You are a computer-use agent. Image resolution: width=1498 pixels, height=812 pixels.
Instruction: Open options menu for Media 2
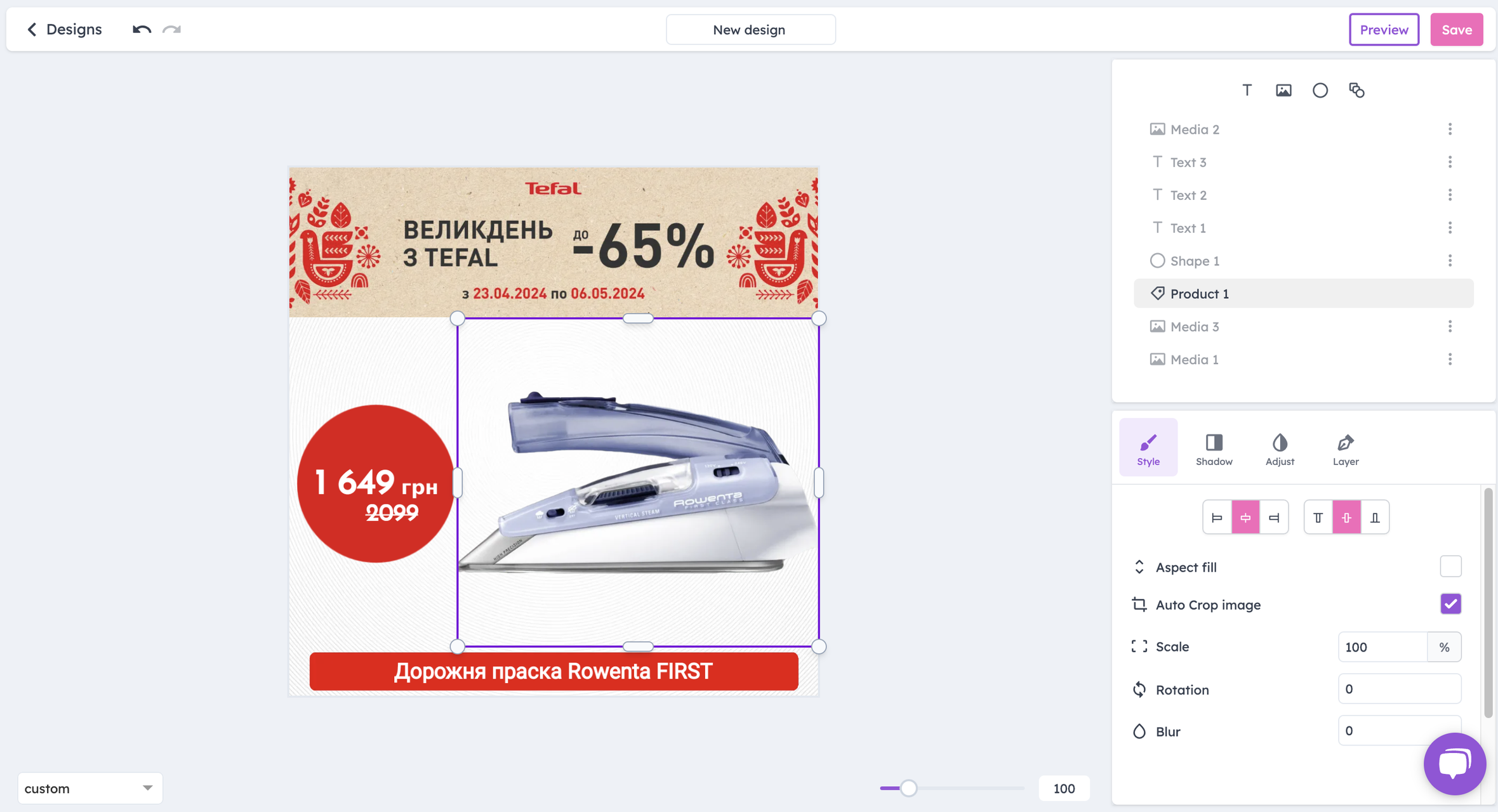click(x=1450, y=129)
